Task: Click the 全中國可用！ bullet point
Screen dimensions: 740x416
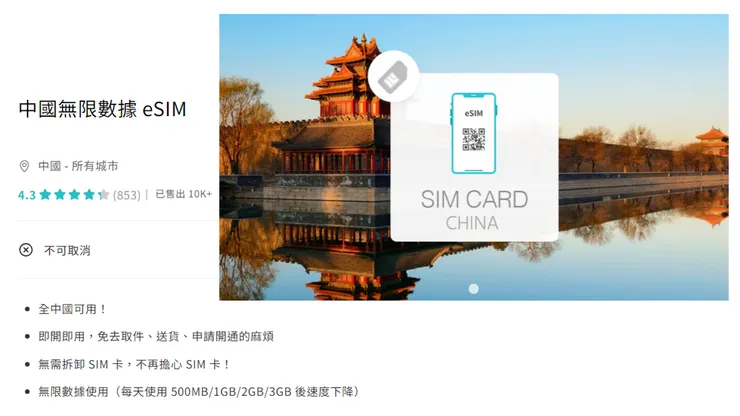Action: [72, 309]
